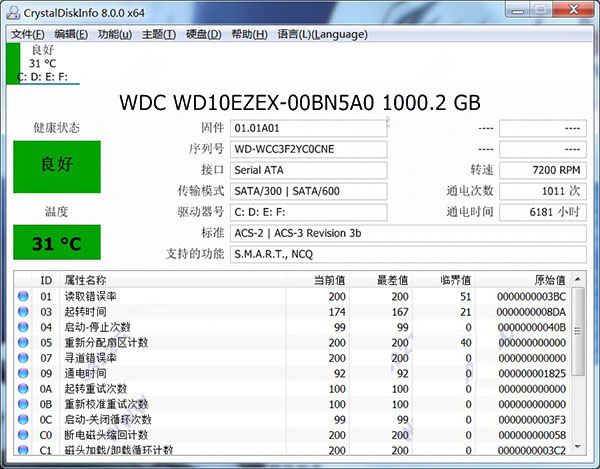Select the 启动-停止次数 attribute row
Image resolution: width=600 pixels, height=469 pixels.
click(293, 327)
